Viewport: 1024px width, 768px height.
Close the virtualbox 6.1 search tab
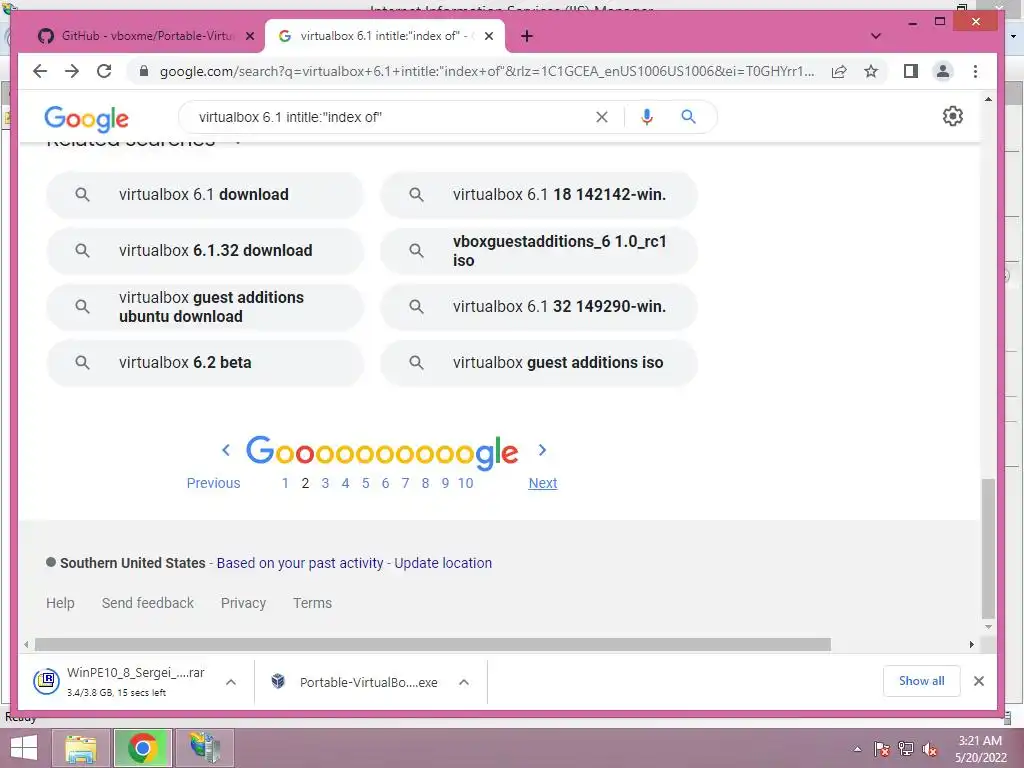point(488,36)
